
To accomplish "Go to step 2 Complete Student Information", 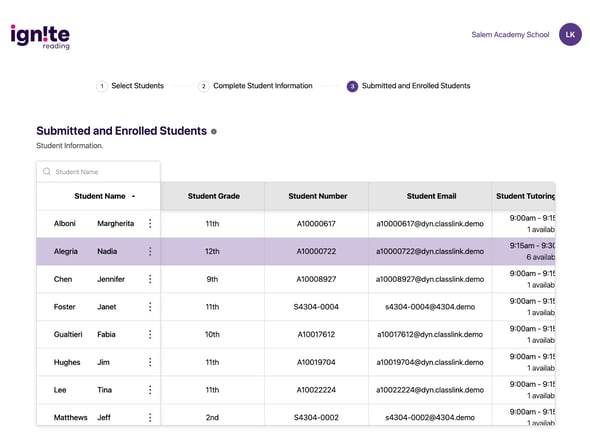I will tap(255, 86).
